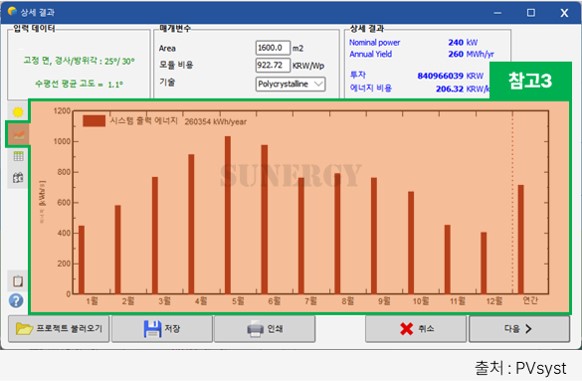Viewport: 582px width, 381px height.
Task: Open the economic evaluation icon in sidebar
Action: [18, 178]
